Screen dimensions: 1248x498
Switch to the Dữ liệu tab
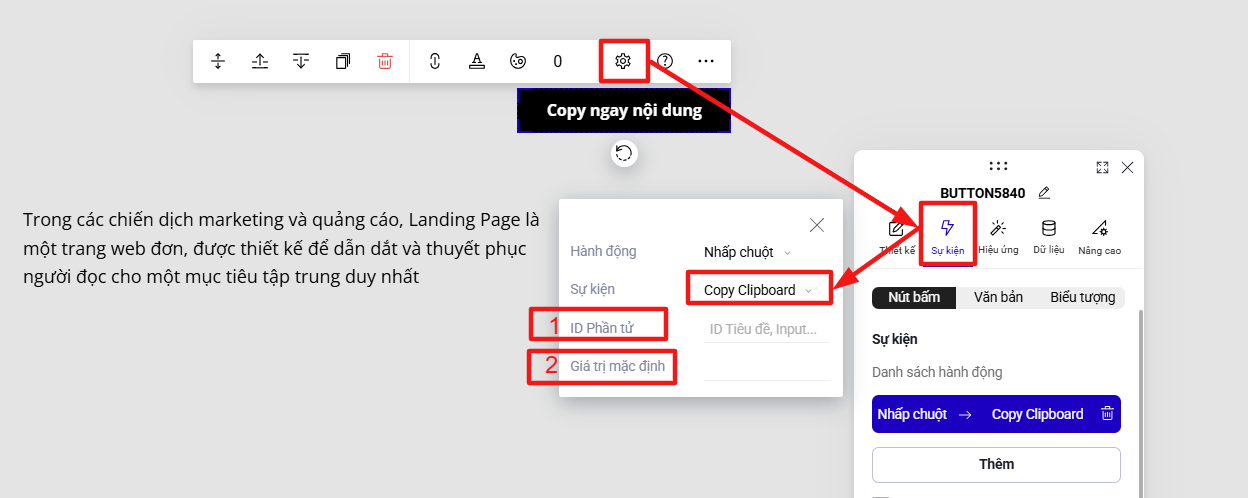(1048, 238)
